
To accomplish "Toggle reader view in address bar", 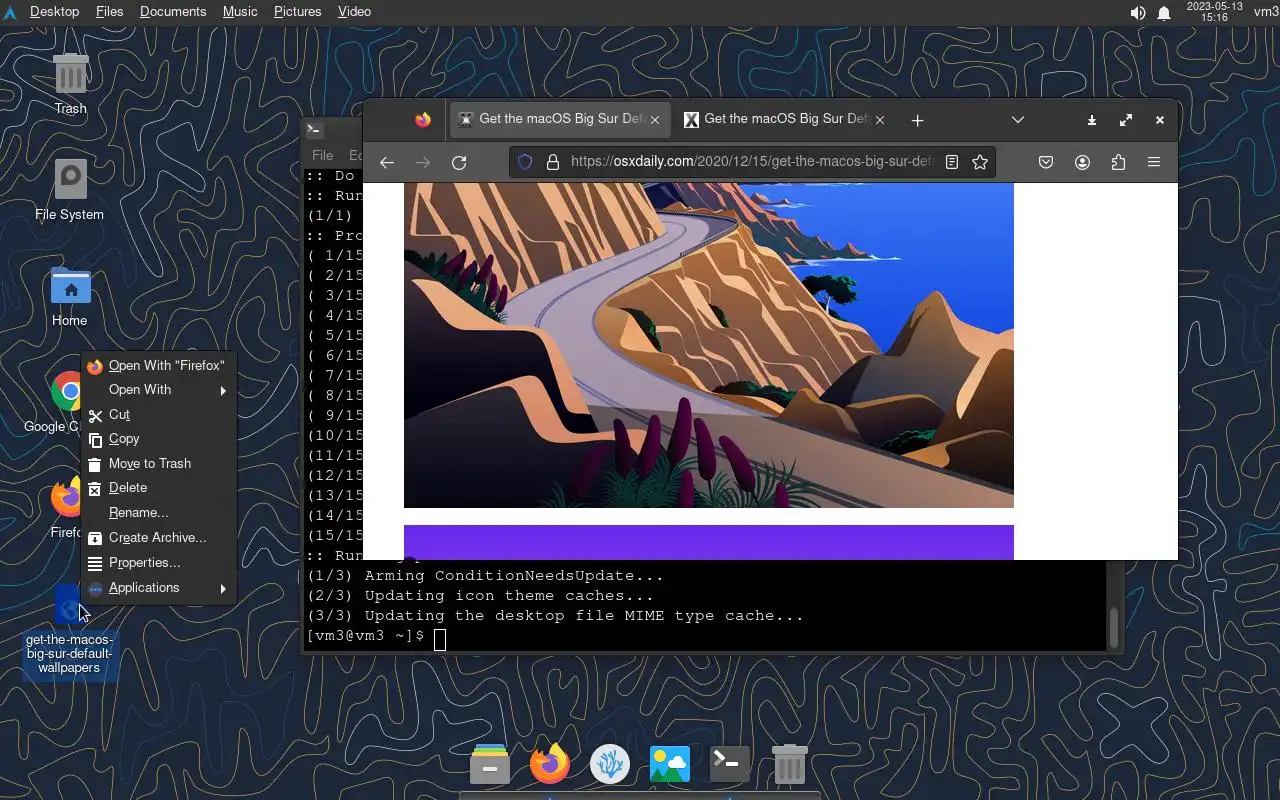I will point(952,162).
